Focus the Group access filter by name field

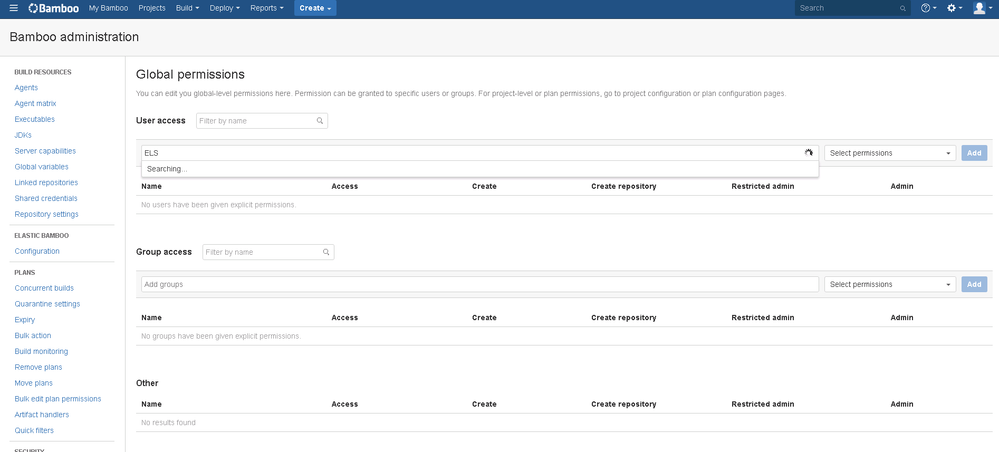click(x=268, y=252)
